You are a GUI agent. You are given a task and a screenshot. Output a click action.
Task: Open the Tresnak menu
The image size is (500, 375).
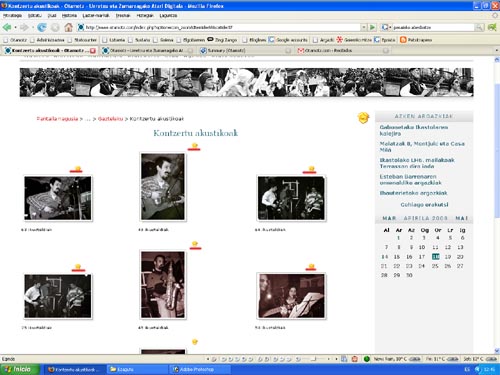point(123,15)
